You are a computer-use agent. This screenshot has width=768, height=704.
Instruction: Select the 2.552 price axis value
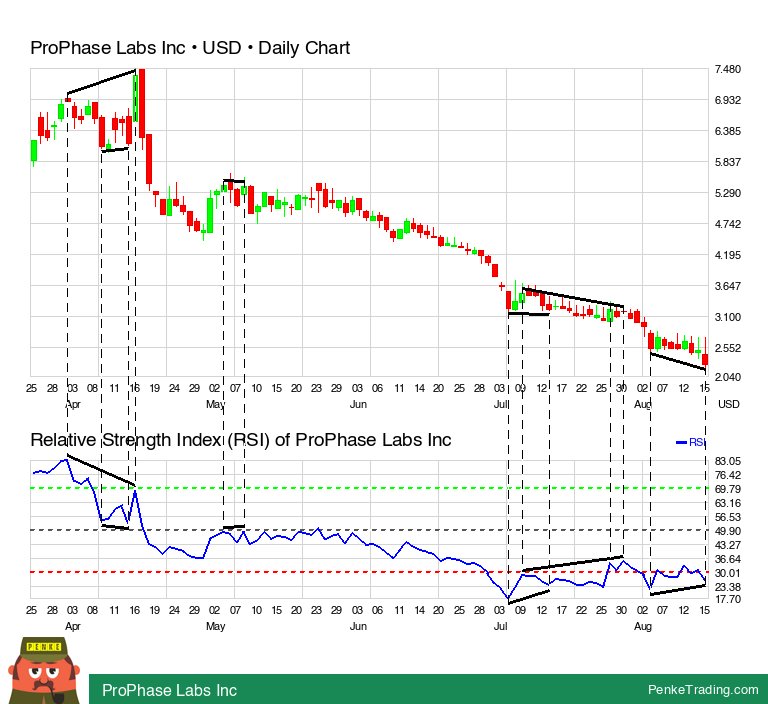click(727, 348)
